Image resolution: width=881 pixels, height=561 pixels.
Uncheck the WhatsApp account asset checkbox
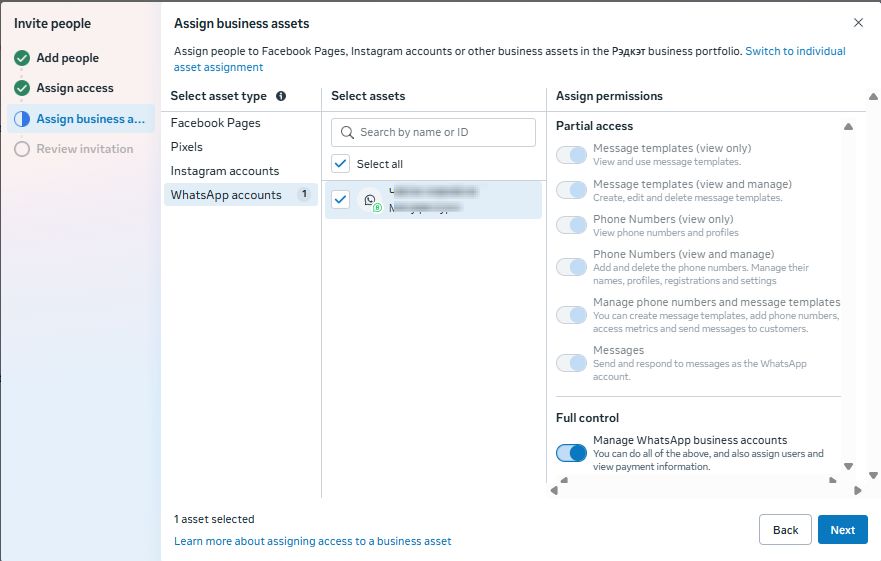(341, 200)
